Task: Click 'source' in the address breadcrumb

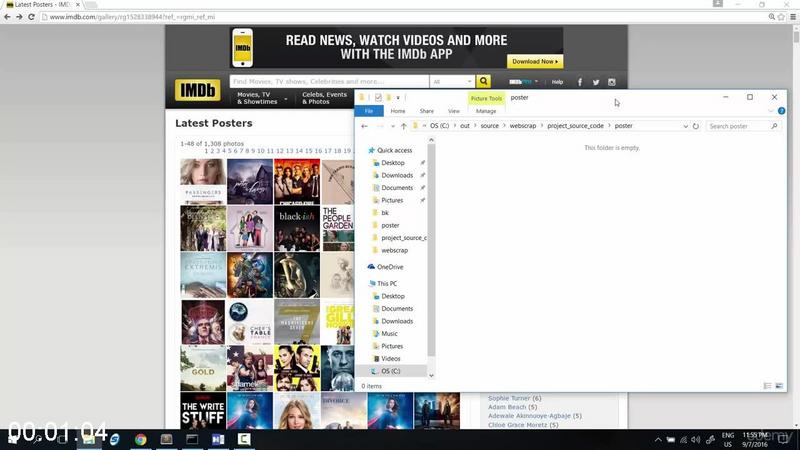Action: click(489, 126)
